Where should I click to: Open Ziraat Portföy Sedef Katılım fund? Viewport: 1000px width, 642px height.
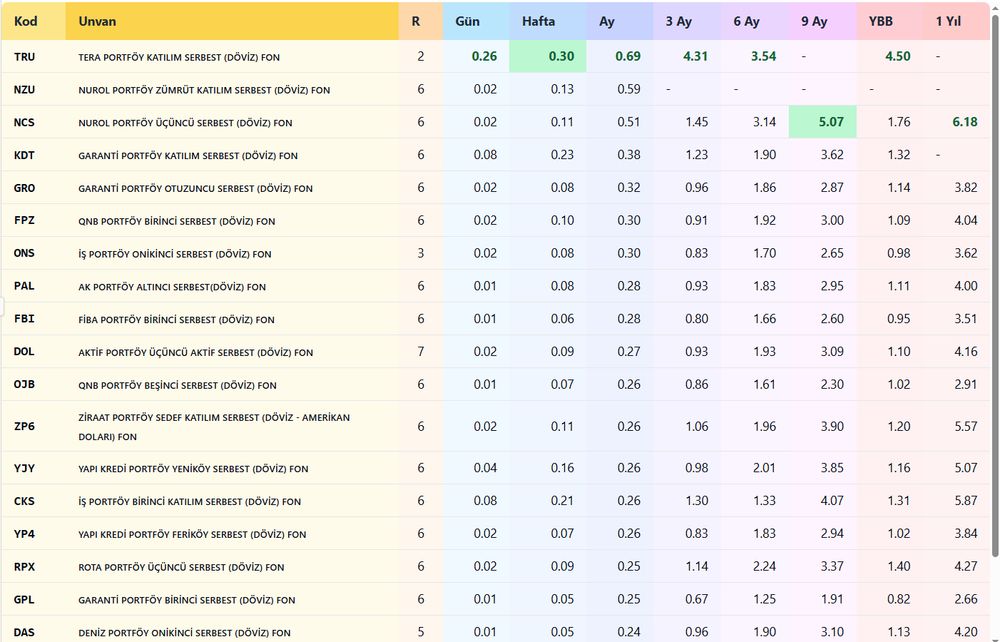214,427
